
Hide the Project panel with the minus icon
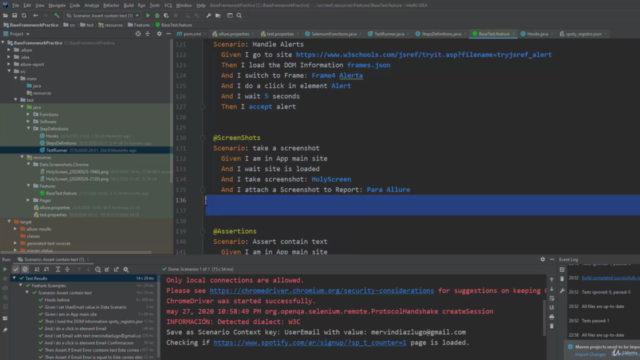(168, 34)
